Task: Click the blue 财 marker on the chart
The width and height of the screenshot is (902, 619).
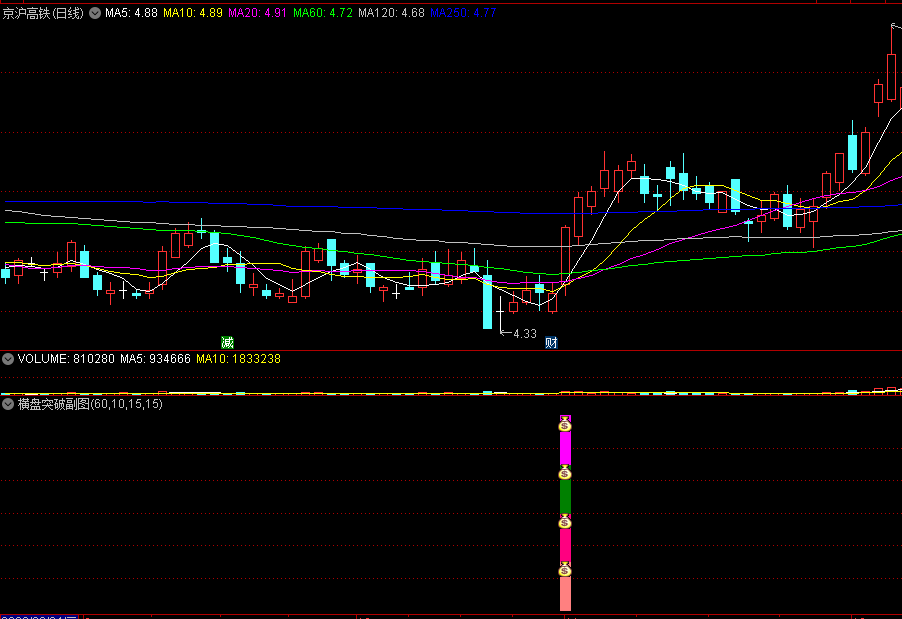Action: click(551, 343)
